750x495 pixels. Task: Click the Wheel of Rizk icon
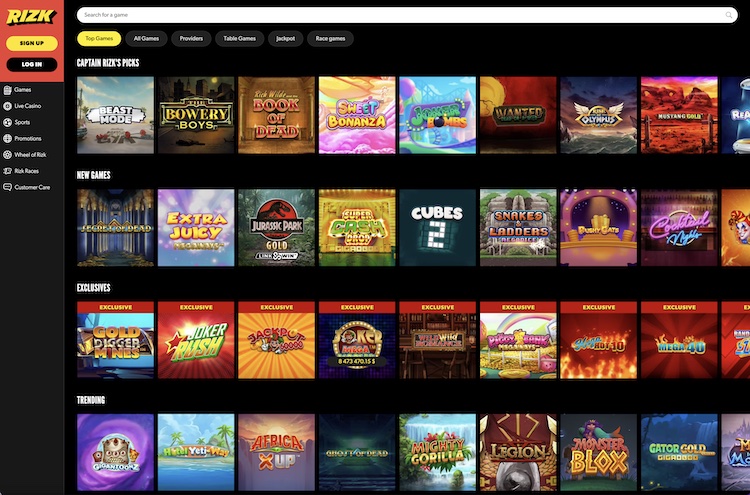tap(7, 155)
